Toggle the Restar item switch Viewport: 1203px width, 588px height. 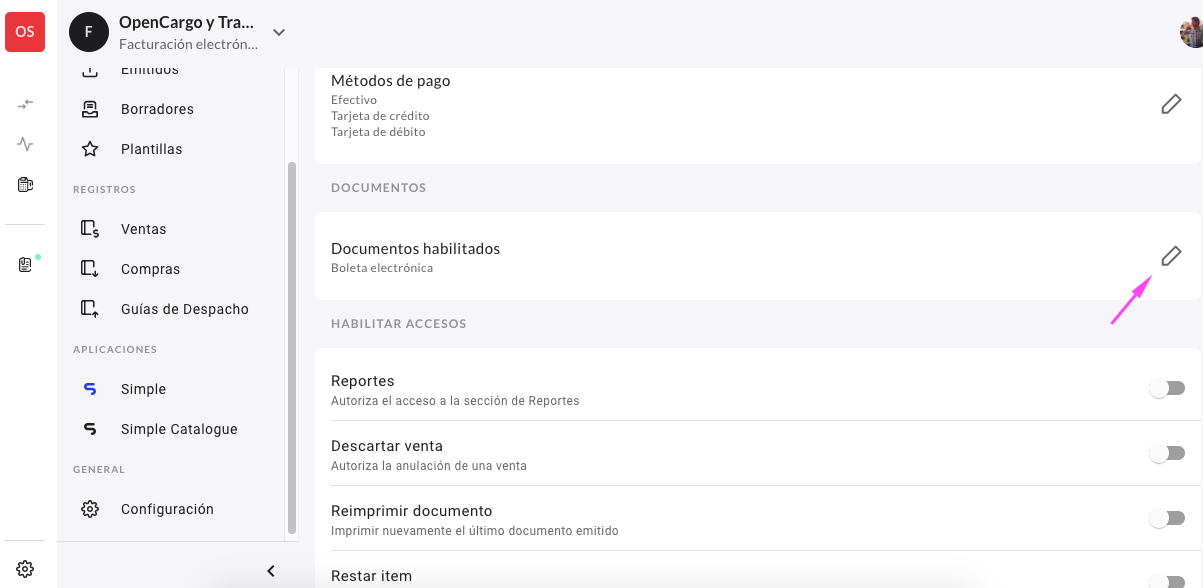(x=1167, y=582)
